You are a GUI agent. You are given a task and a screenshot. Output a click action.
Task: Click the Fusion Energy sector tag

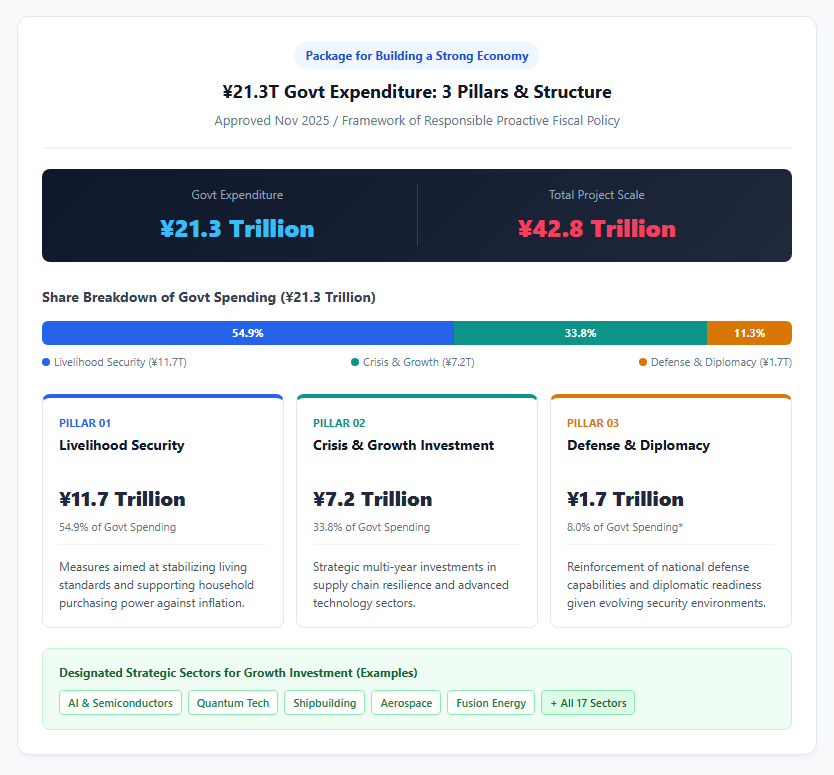point(491,703)
